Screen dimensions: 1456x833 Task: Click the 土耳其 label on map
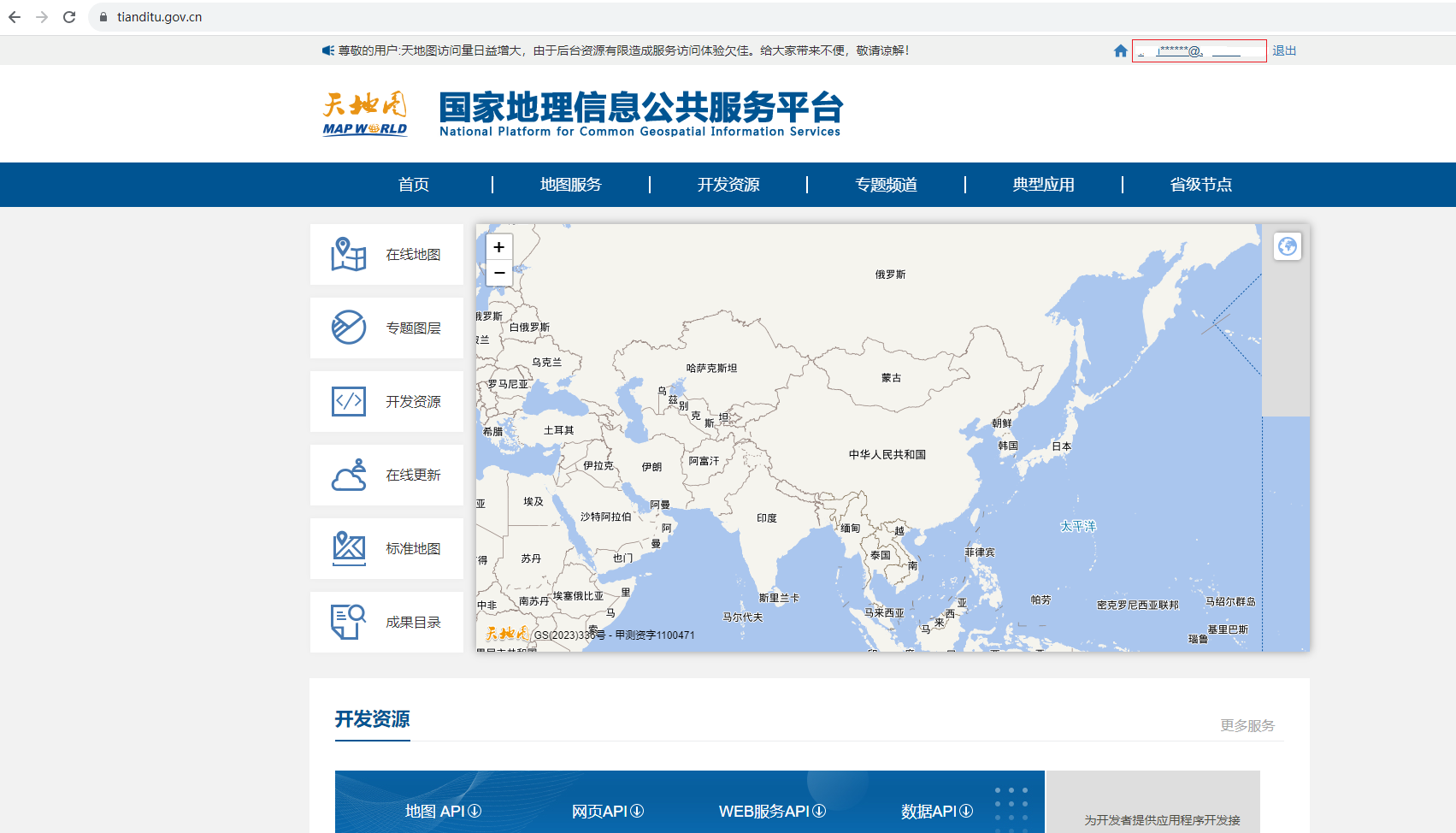559,430
